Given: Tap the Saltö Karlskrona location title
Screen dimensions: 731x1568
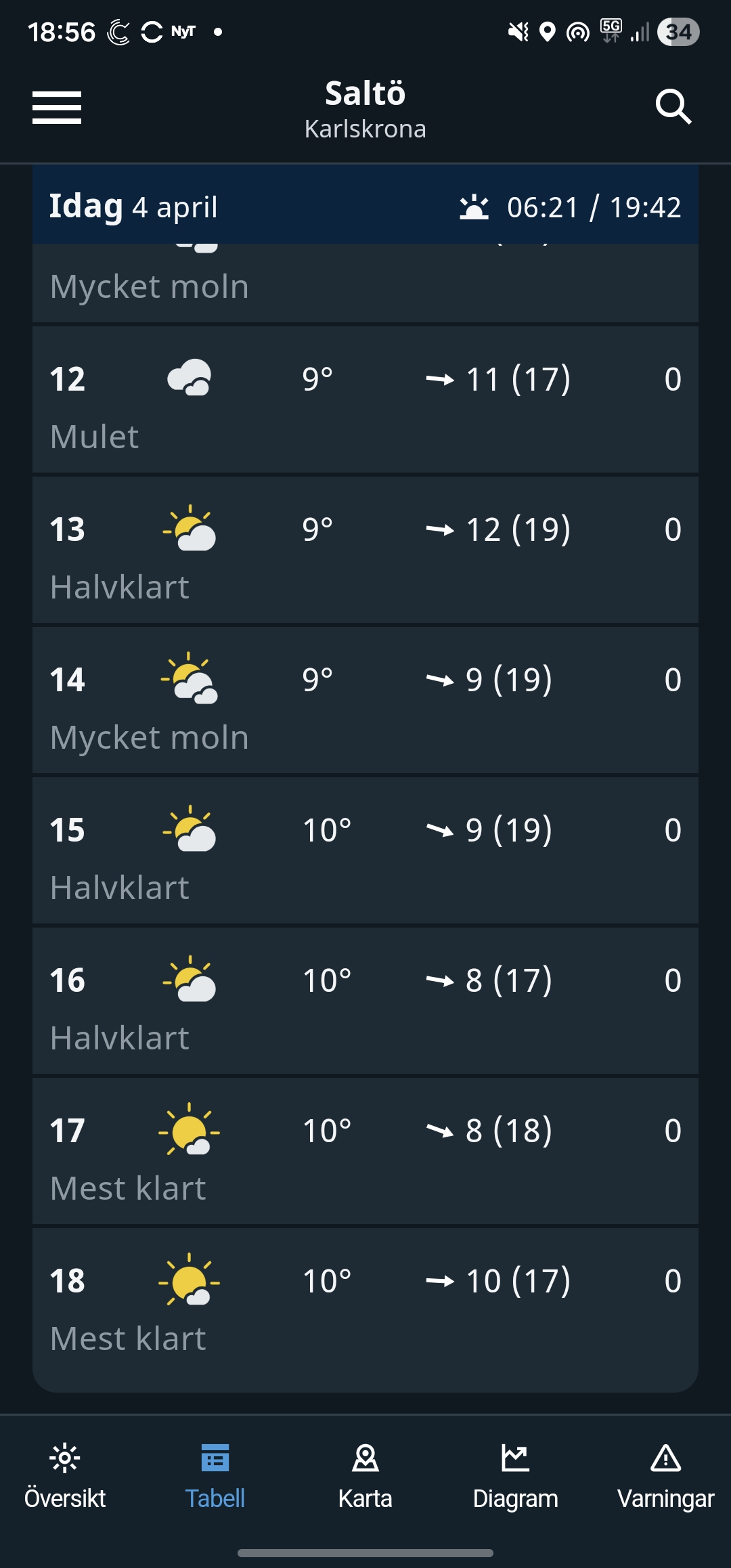Looking at the screenshot, I should (x=365, y=108).
